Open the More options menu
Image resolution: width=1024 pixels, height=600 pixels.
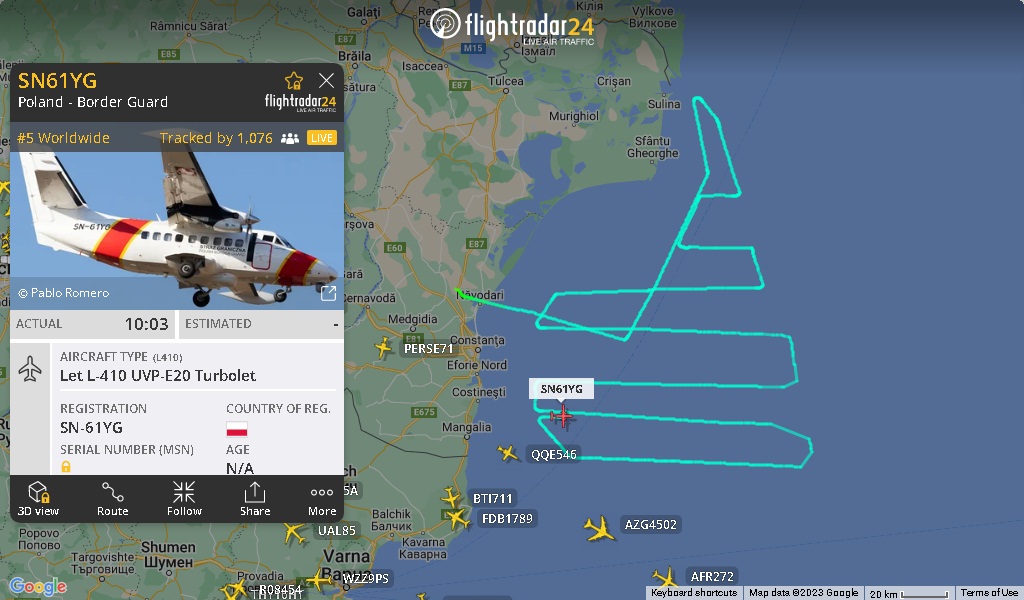[x=322, y=499]
